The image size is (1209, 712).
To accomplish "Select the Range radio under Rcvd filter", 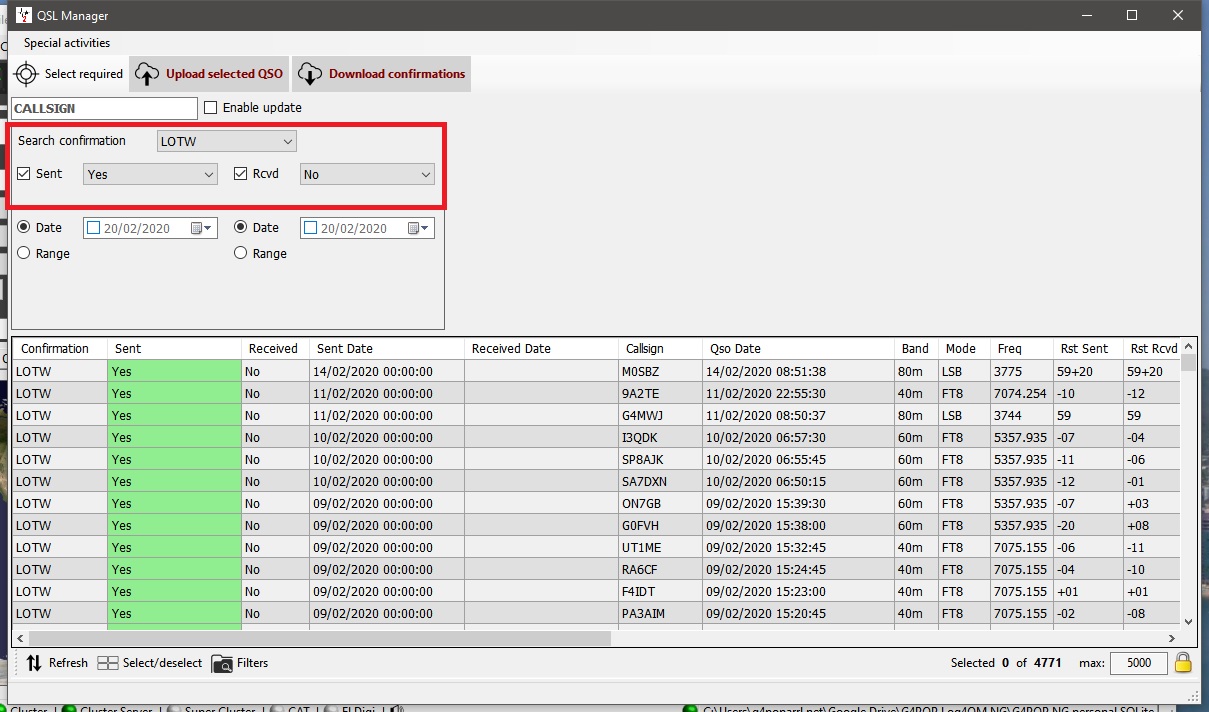I will coord(240,253).
